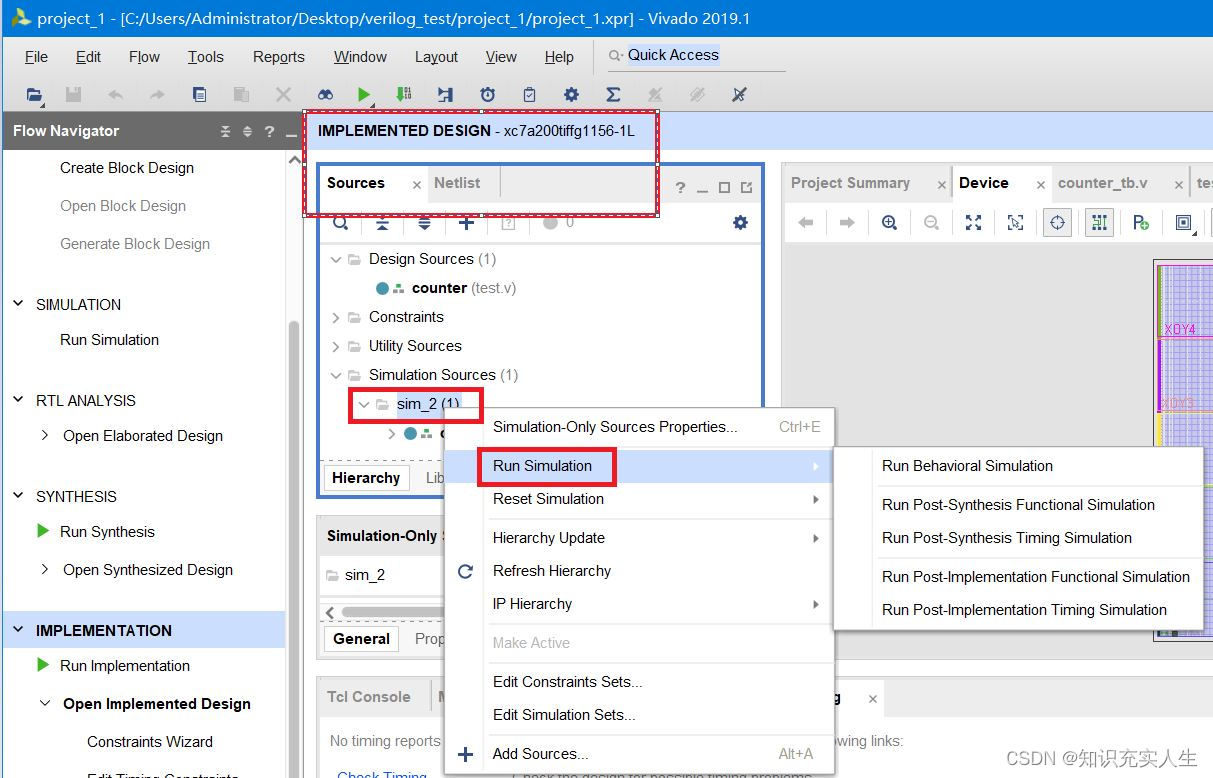Image resolution: width=1213 pixels, height=778 pixels.
Task: Open Sources panel help question mark
Action: tap(680, 188)
